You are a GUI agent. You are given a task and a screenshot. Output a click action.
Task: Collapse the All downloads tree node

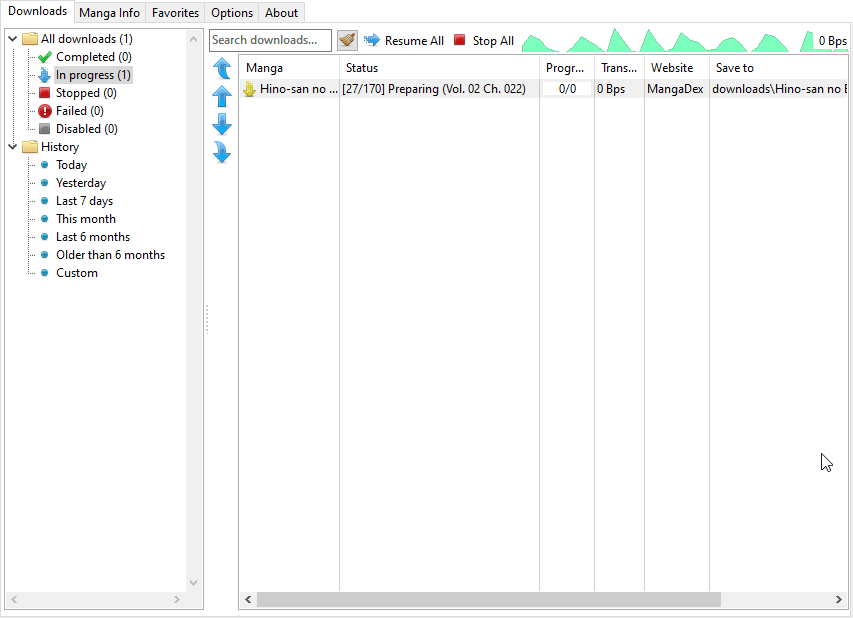pyautogui.click(x=13, y=39)
